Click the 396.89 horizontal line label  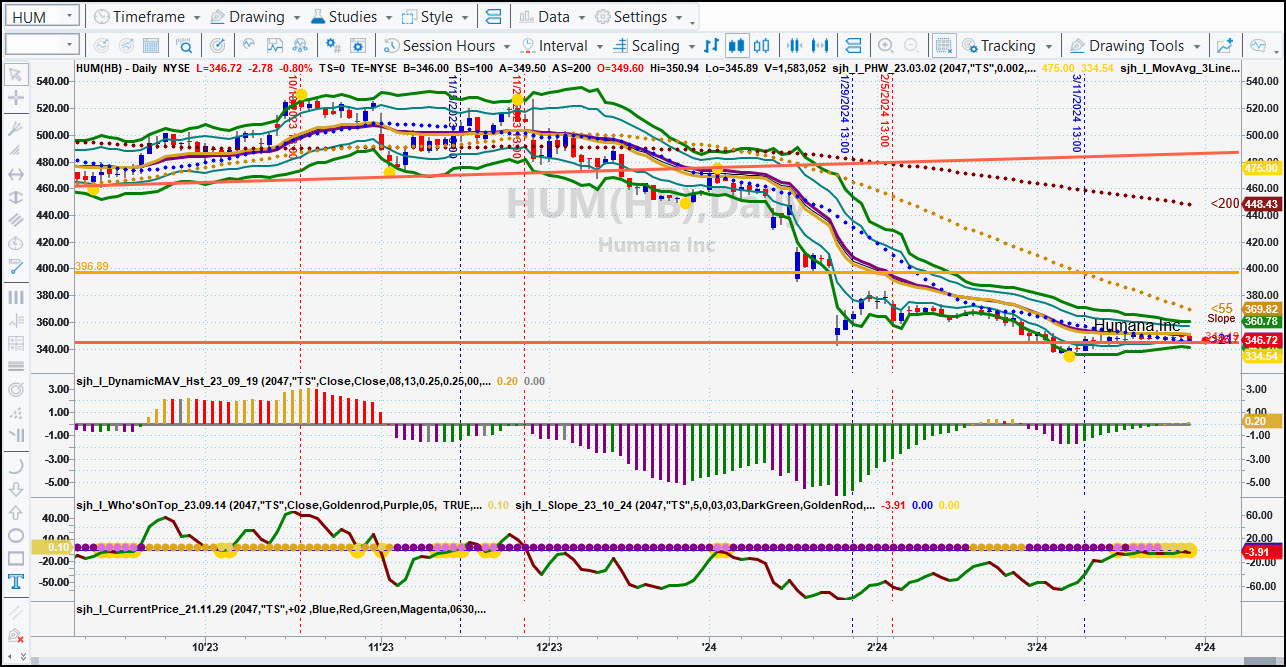click(x=92, y=266)
